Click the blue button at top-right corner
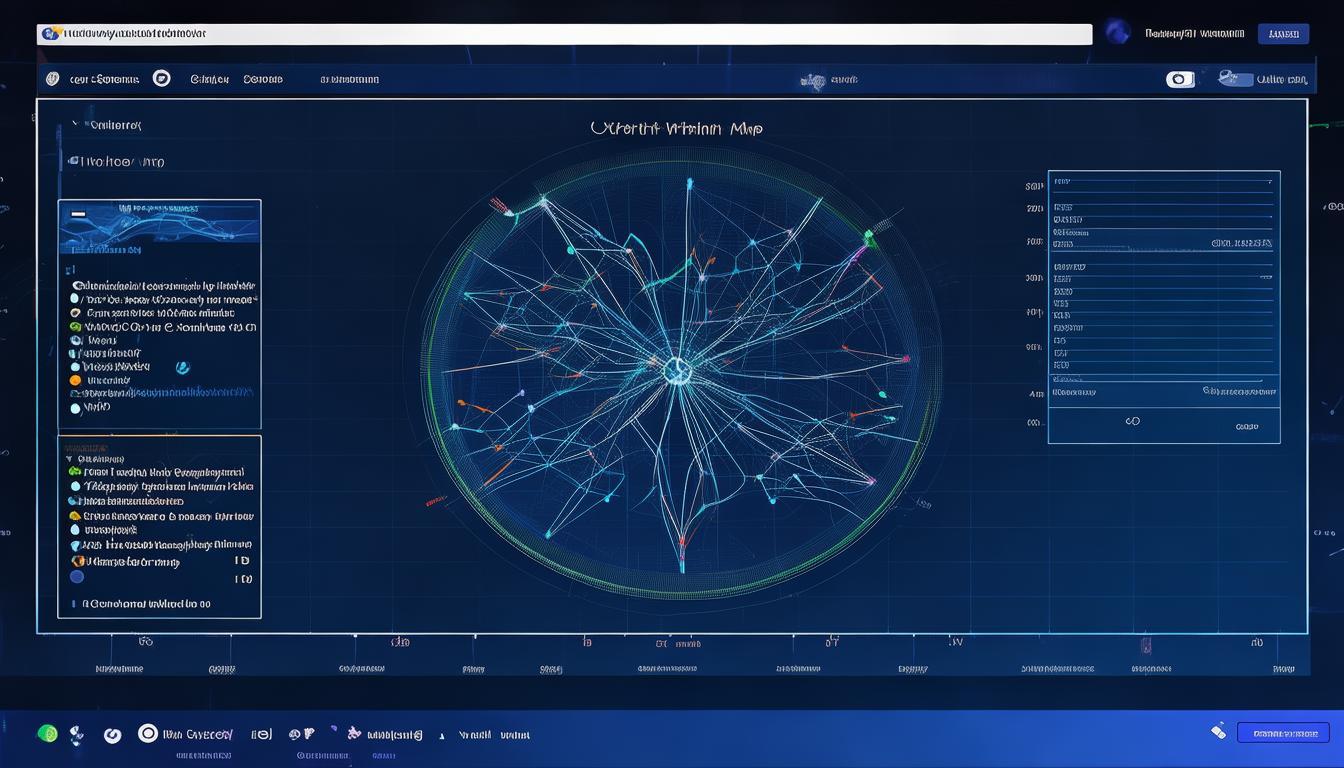Viewport: 1344px width, 768px height. click(1283, 34)
